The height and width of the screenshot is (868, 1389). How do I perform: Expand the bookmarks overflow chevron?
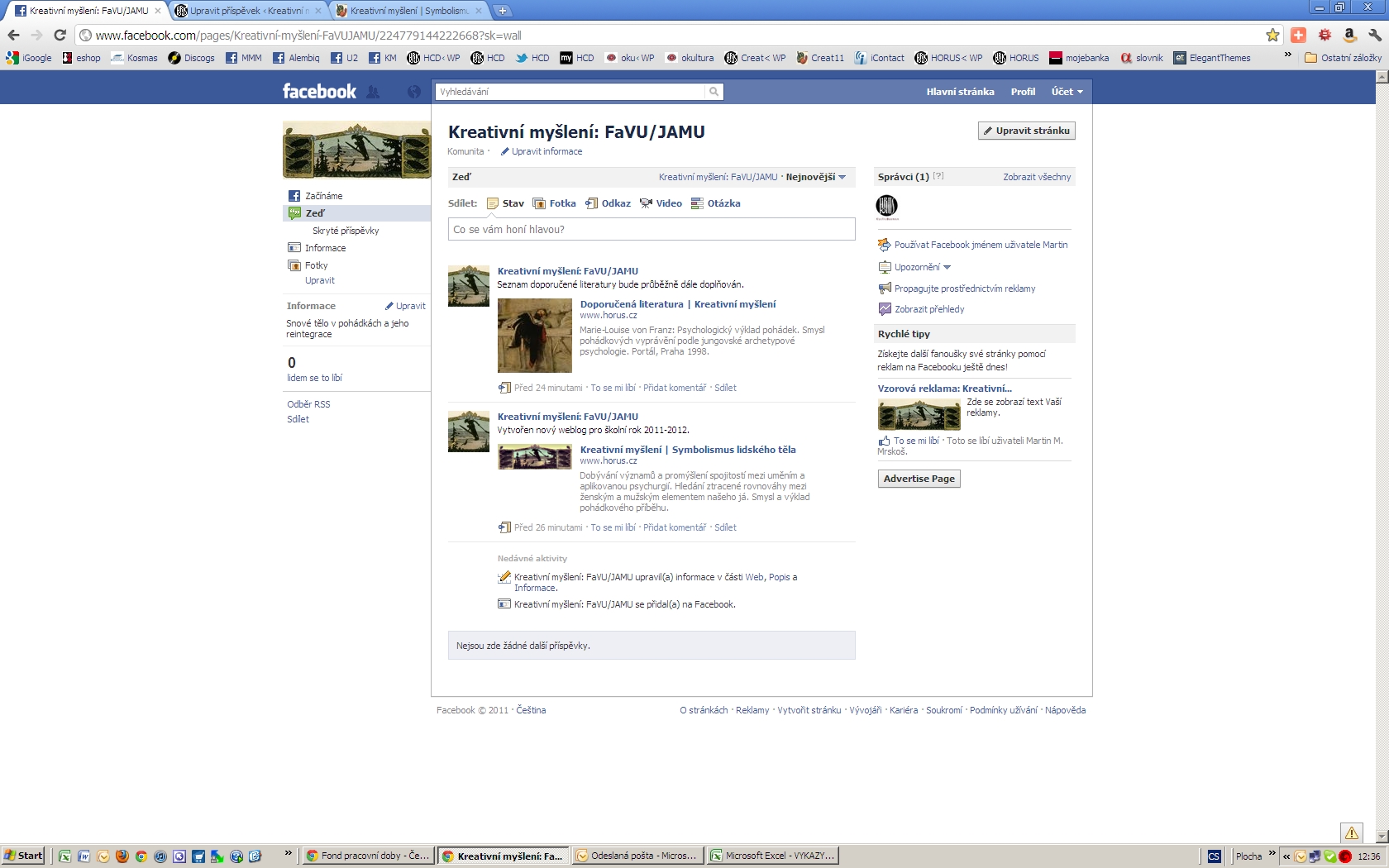pos(1287,55)
